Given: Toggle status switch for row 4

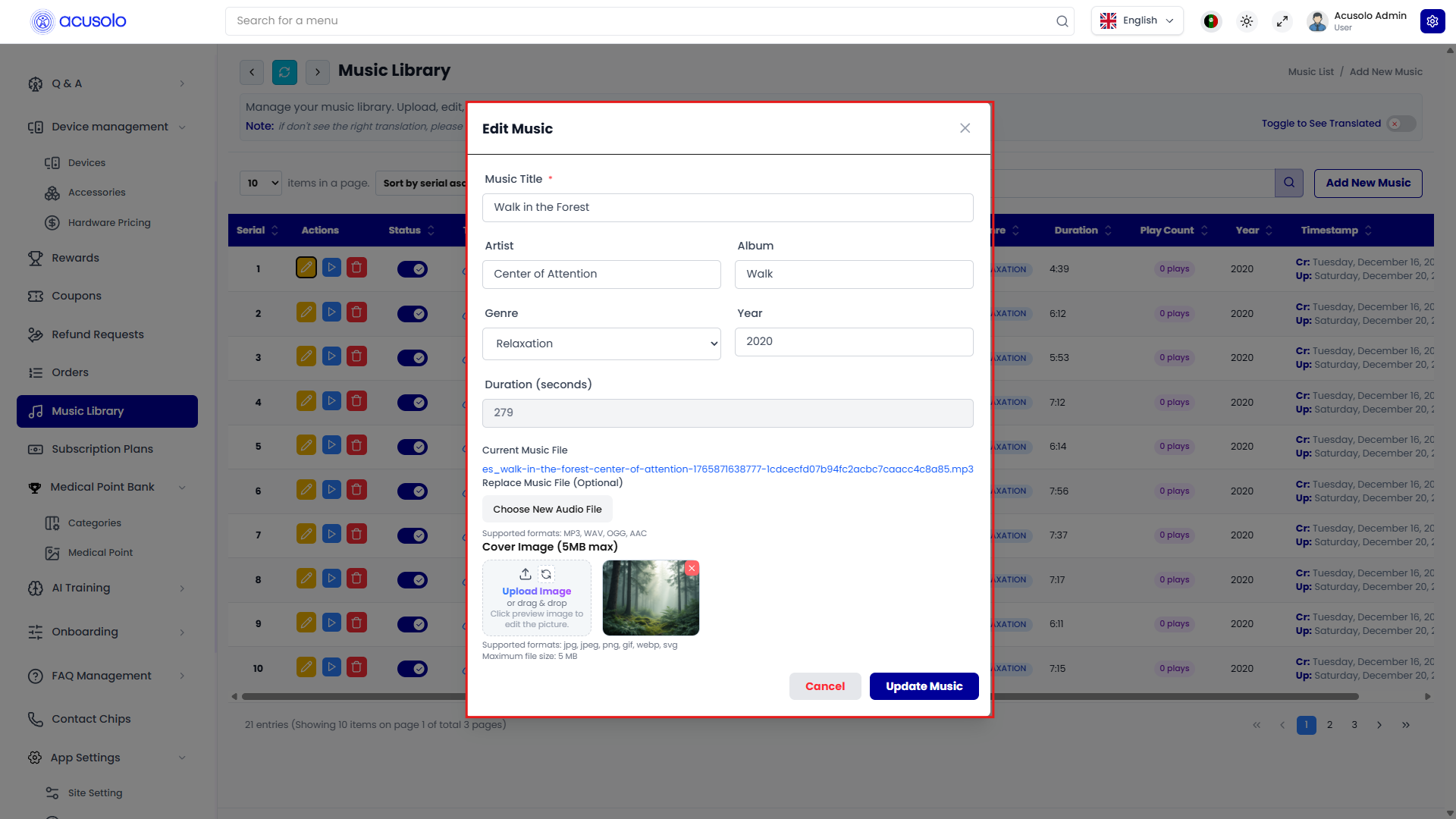Looking at the screenshot, I should coord(413,402).
